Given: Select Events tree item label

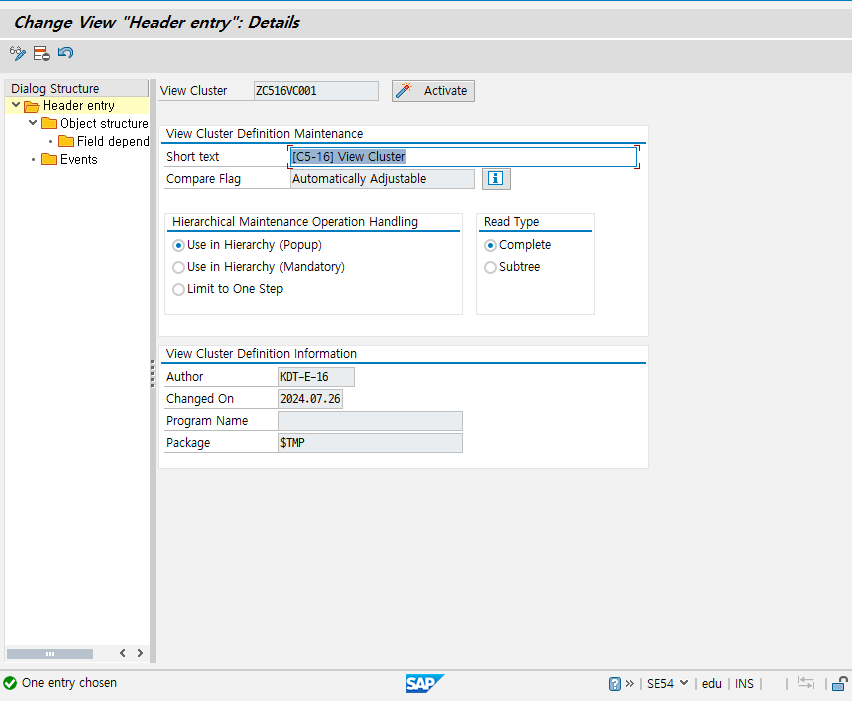Looking at the screenshot, I should [x=79, y=159].
